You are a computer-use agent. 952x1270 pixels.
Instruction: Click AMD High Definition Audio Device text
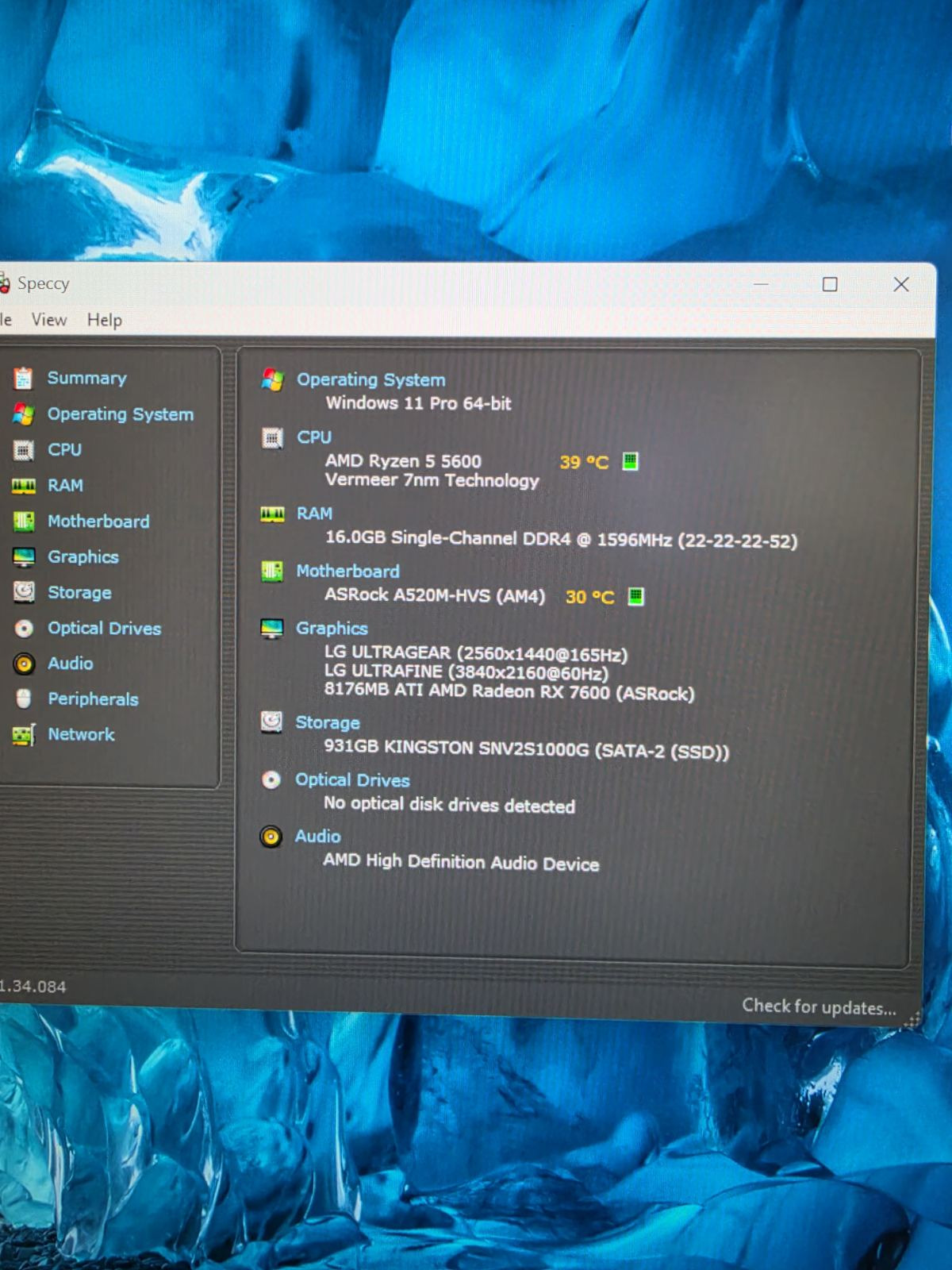(x=461, y=862)
